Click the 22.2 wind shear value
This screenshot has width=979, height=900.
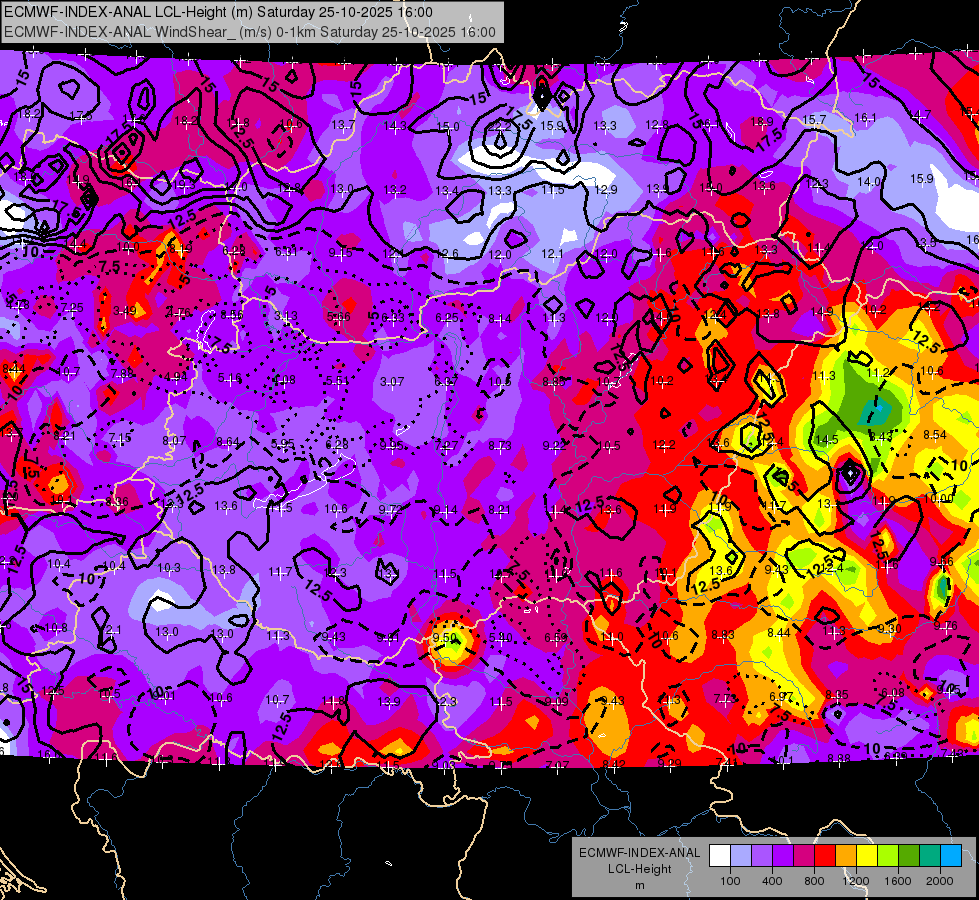click(499, 126)
